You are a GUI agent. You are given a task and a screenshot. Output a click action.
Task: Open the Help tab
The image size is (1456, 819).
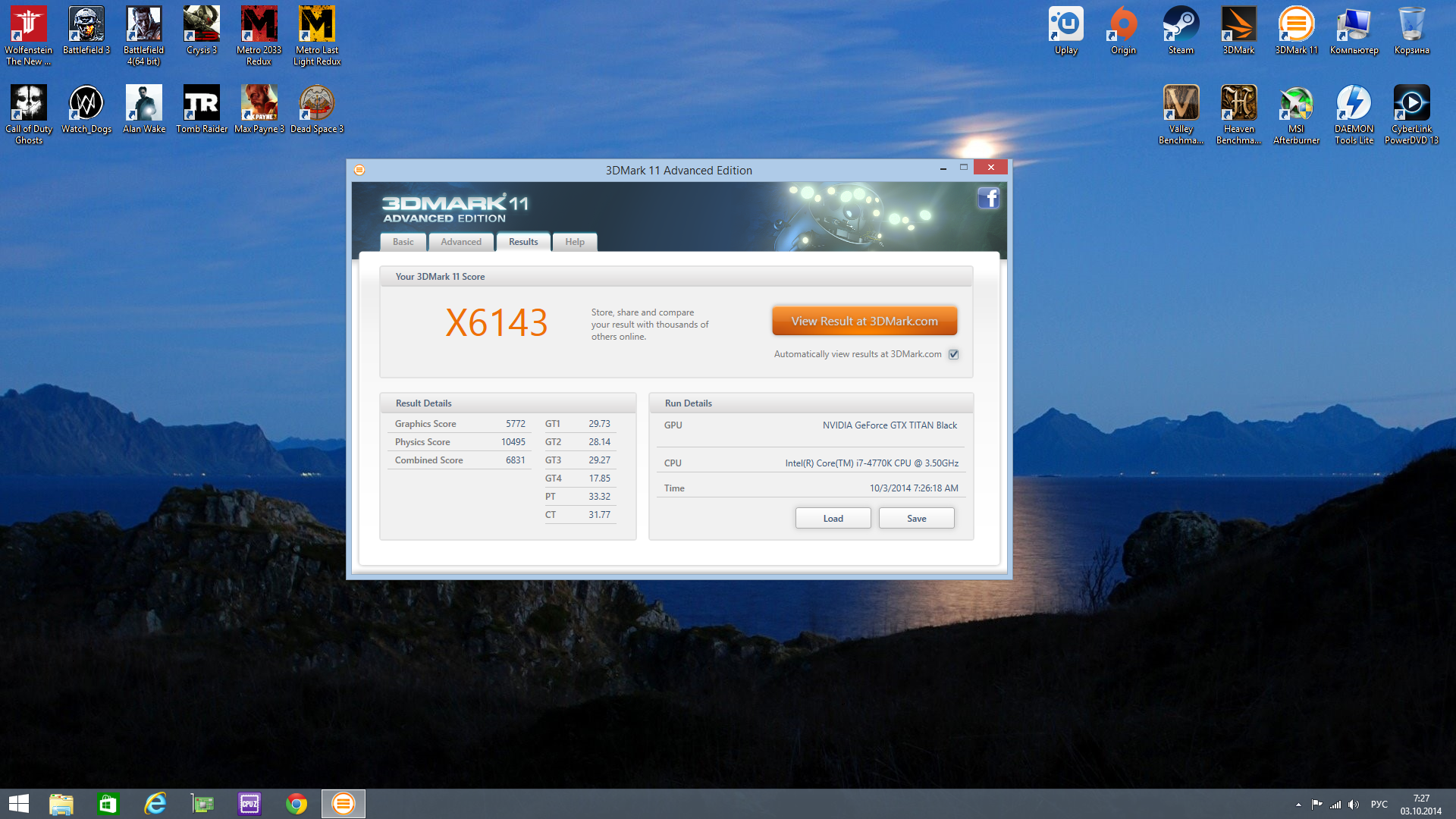pos(575,242)
